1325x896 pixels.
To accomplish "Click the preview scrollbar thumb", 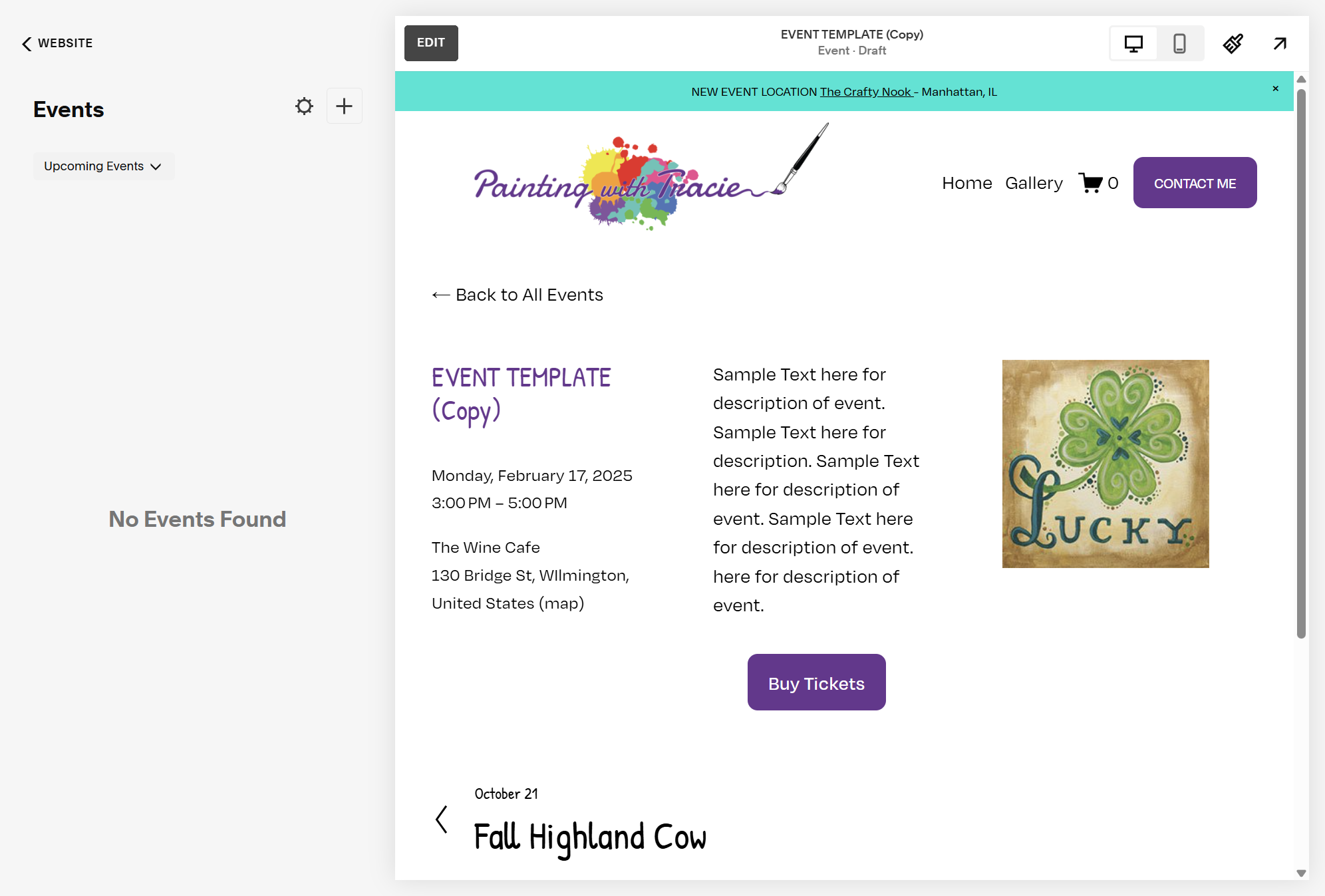I will 1301,363.
